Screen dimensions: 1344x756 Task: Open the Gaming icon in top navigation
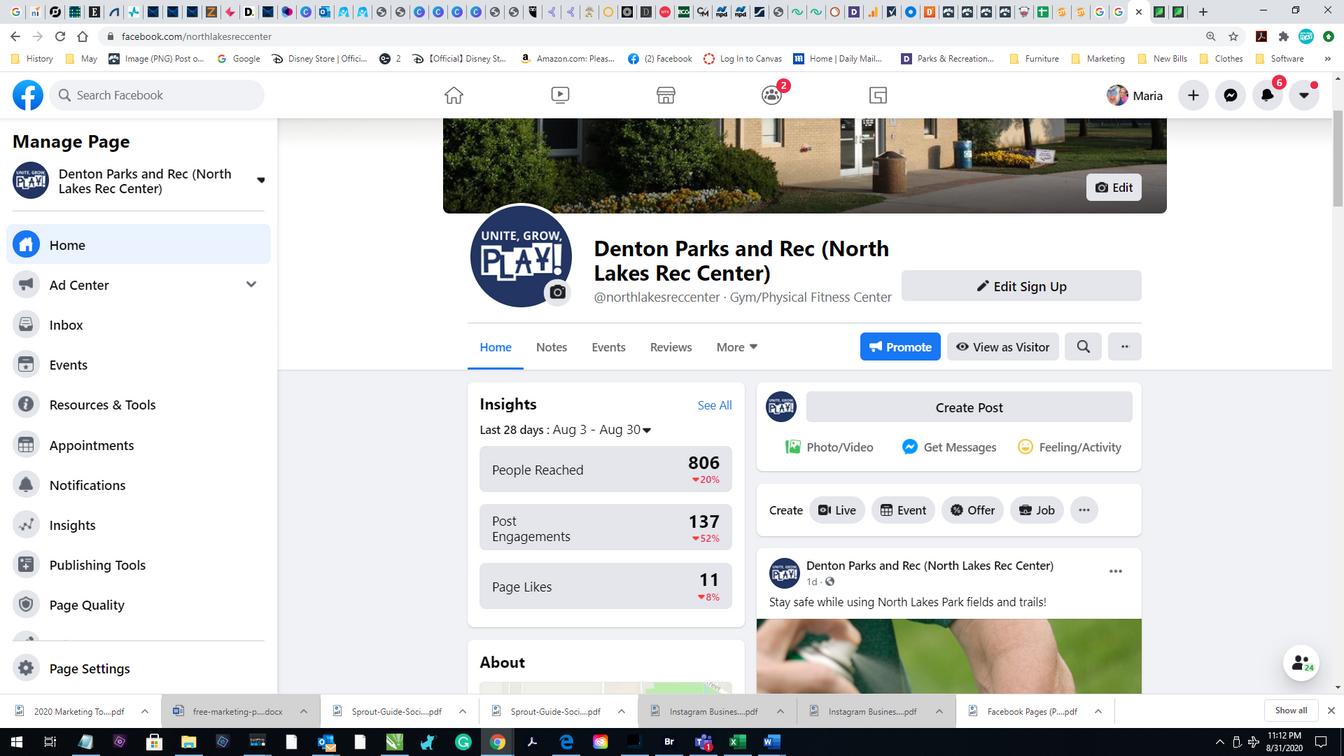(878, 95)
